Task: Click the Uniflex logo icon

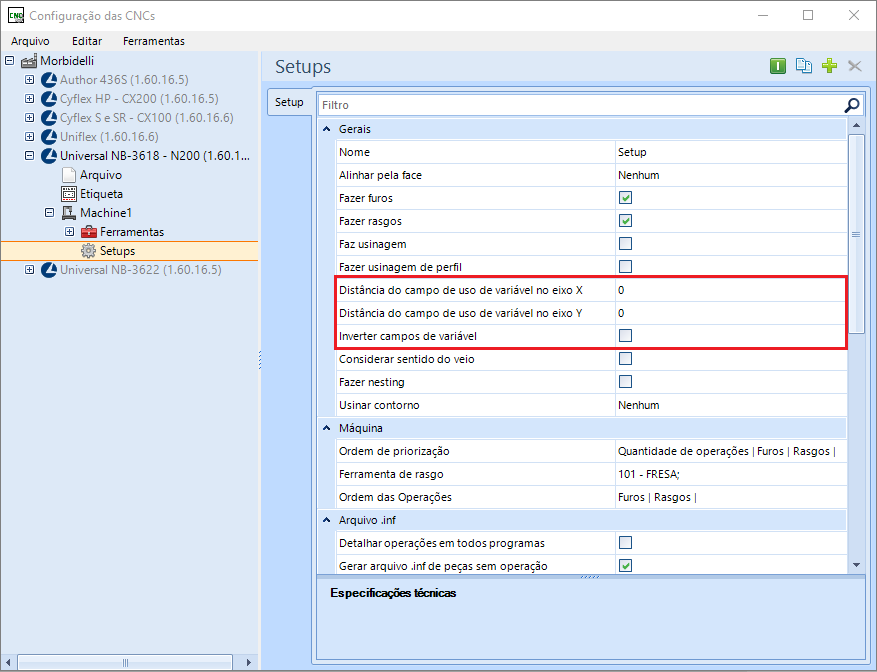Action: pyautogui.click(x=49, y=137)
